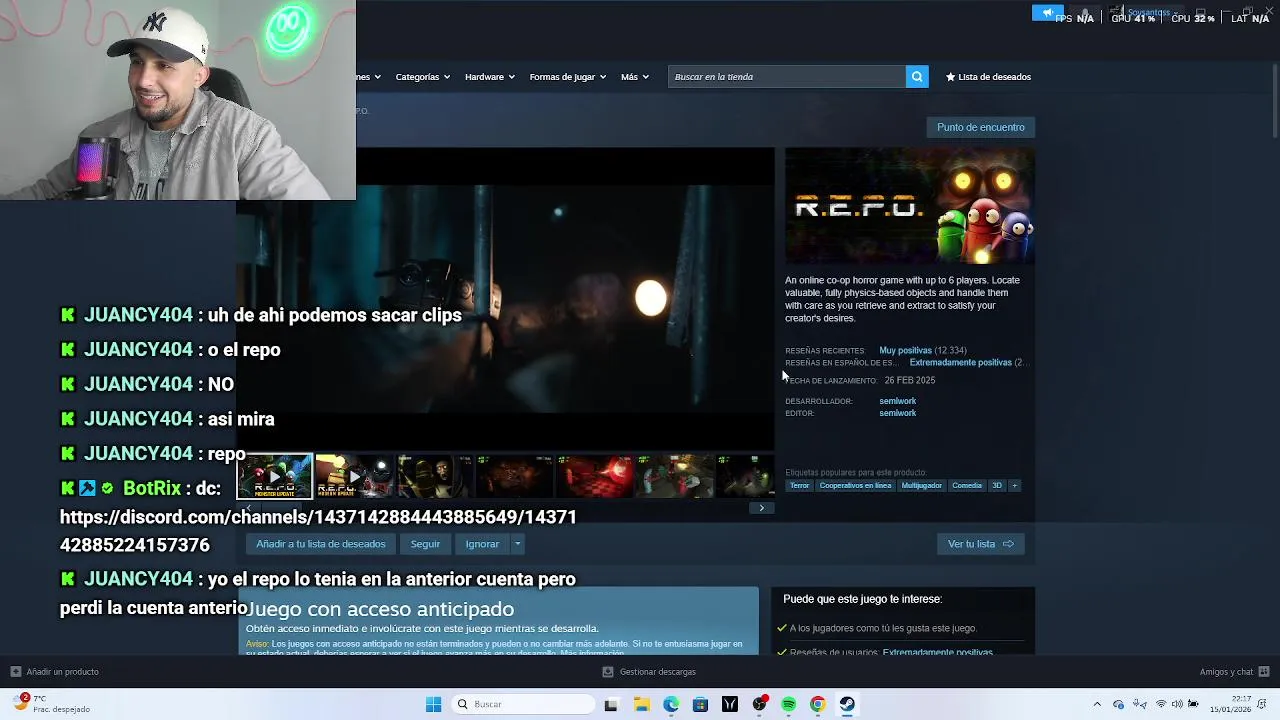Expand Formas de jugar menu
The height and width of the screenshot is (720, 1280).
click(x=568, y=77)
